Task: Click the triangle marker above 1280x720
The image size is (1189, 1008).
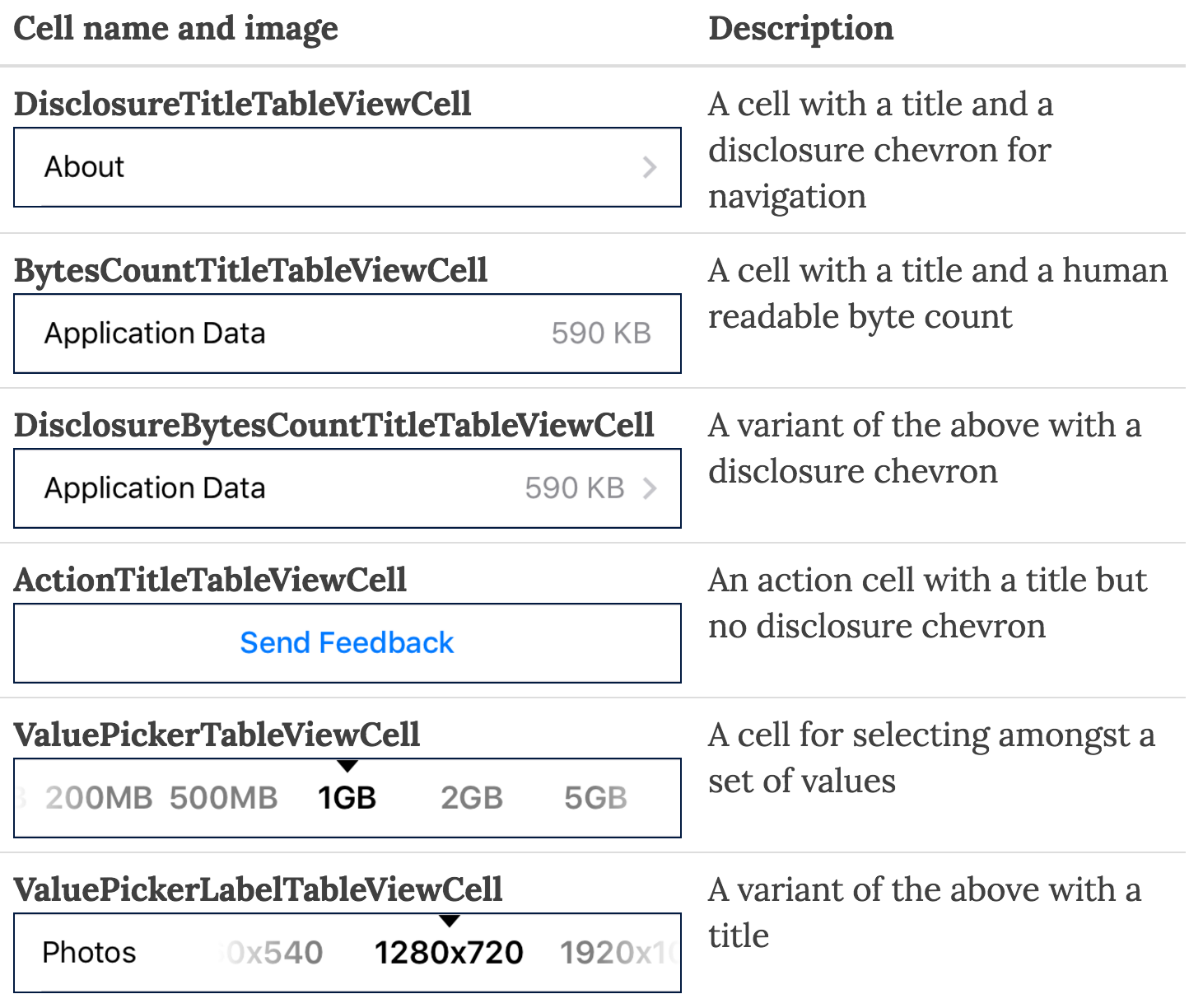Action: 449,921
